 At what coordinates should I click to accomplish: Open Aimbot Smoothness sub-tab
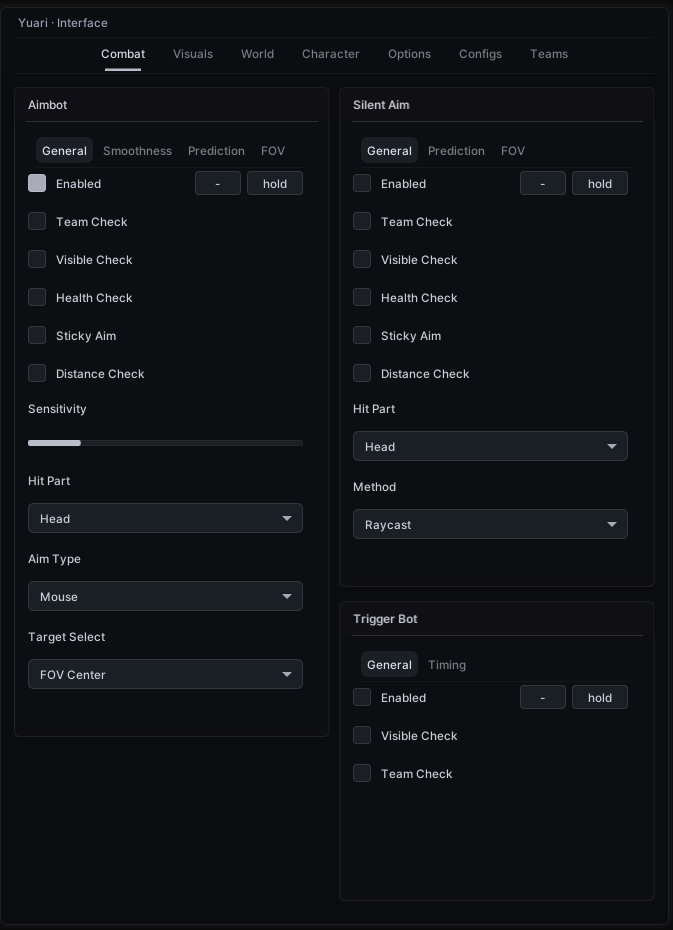pos(138,151)
